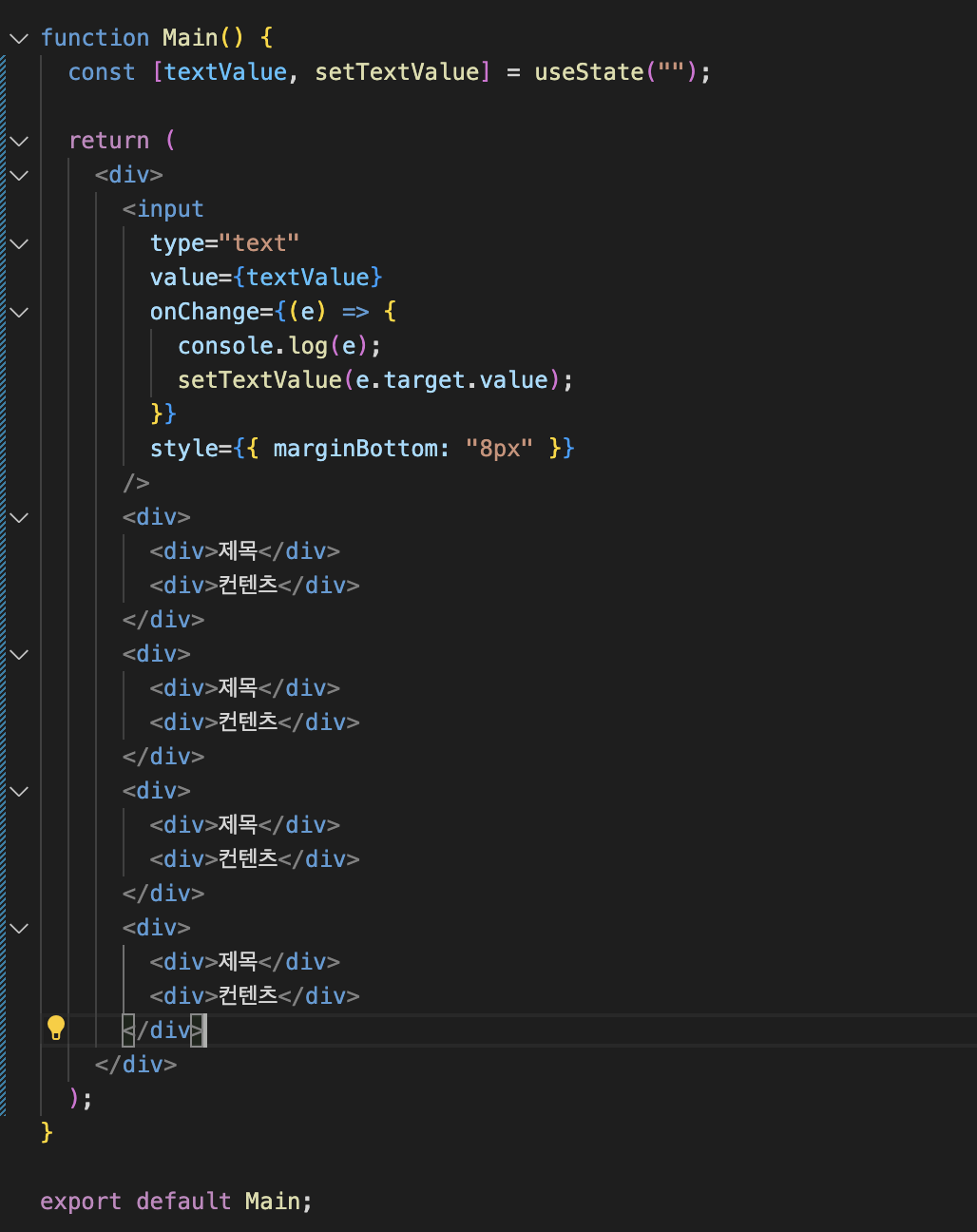This screenshot has width=977, height=1232.
Task: Click the type="text" attribute
Action: [225, 243]
